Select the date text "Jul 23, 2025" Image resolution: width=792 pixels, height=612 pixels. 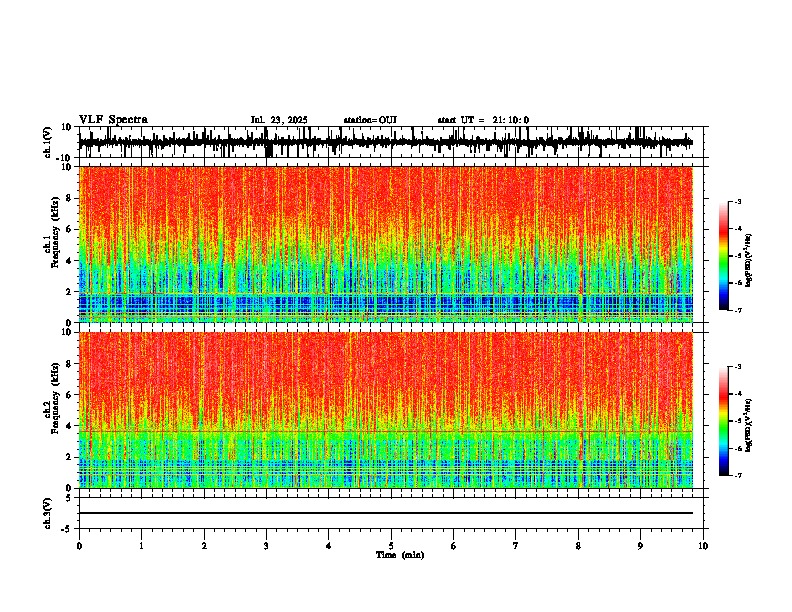(x=279, y=120)
